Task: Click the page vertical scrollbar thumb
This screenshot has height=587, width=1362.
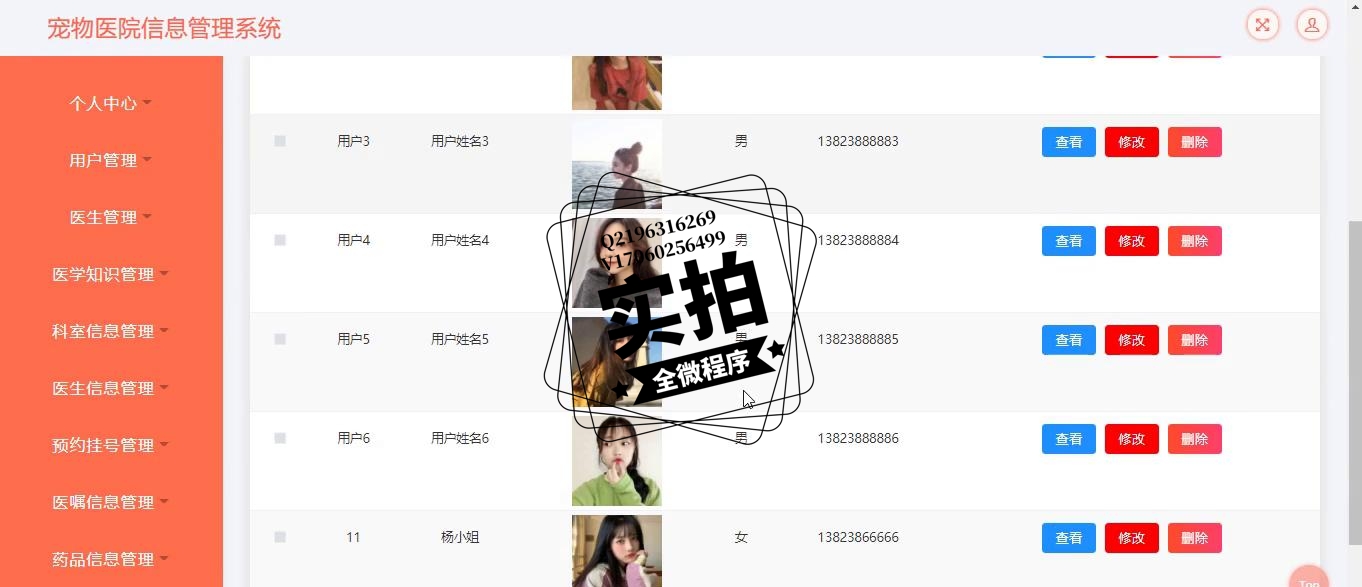Action: pyautogui.click(x=1355, y=383)
